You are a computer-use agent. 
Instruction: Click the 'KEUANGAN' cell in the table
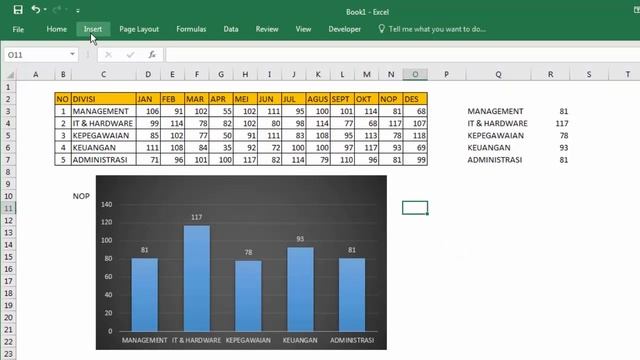(x=104, y=147)
